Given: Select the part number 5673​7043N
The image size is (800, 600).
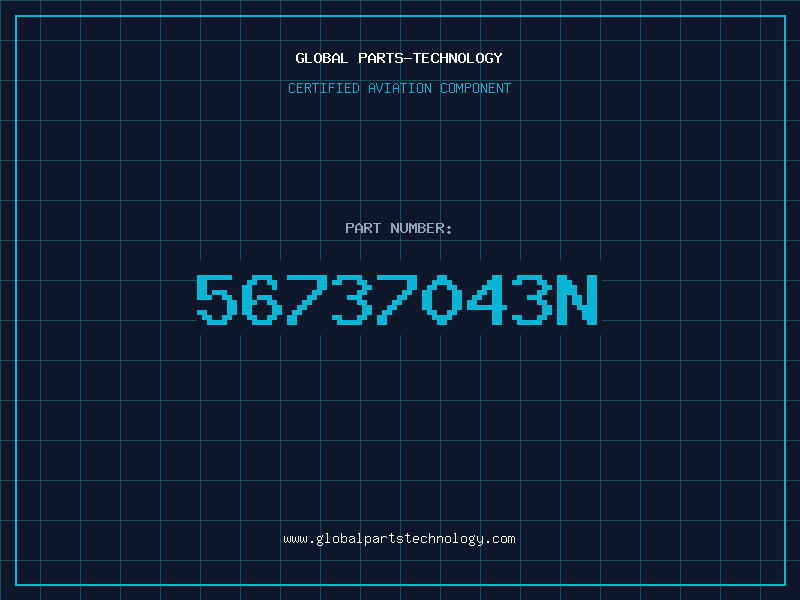Looking at the screenshot, I should point(397,299).
